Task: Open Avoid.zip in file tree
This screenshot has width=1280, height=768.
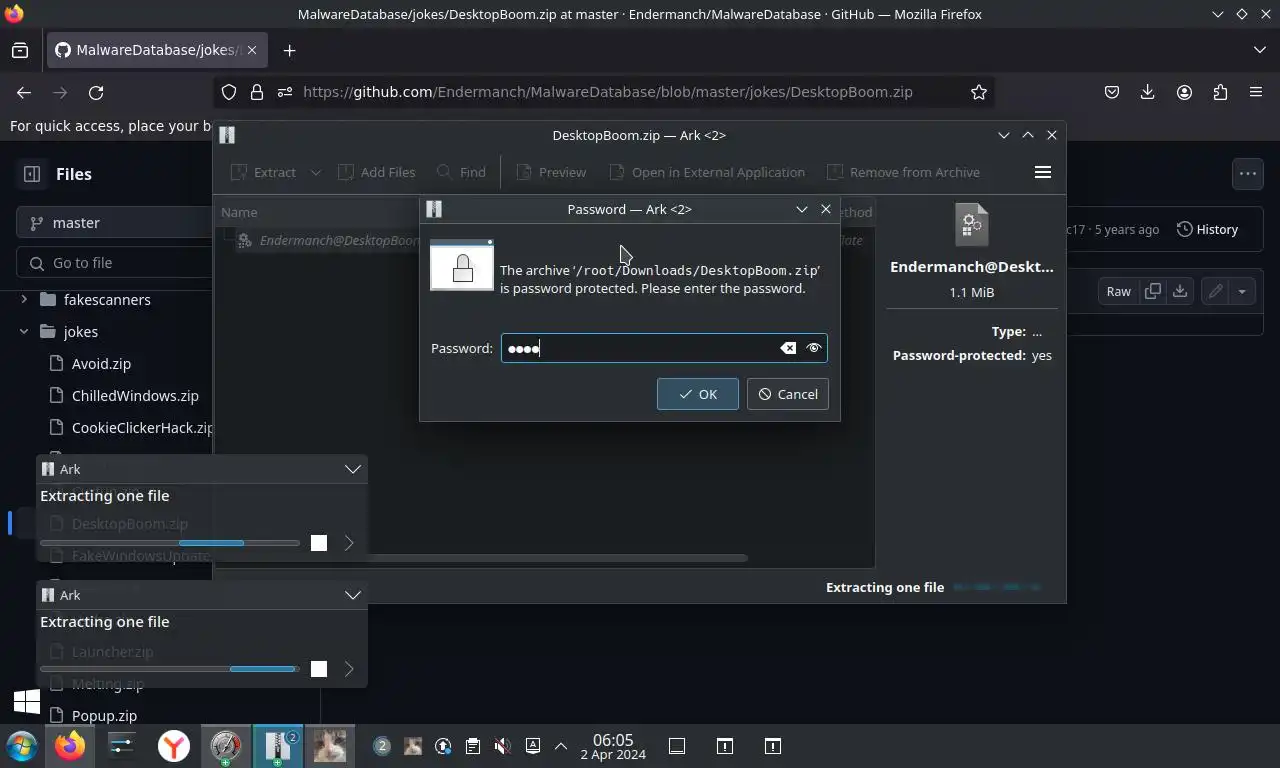Action: pos(101,364)
